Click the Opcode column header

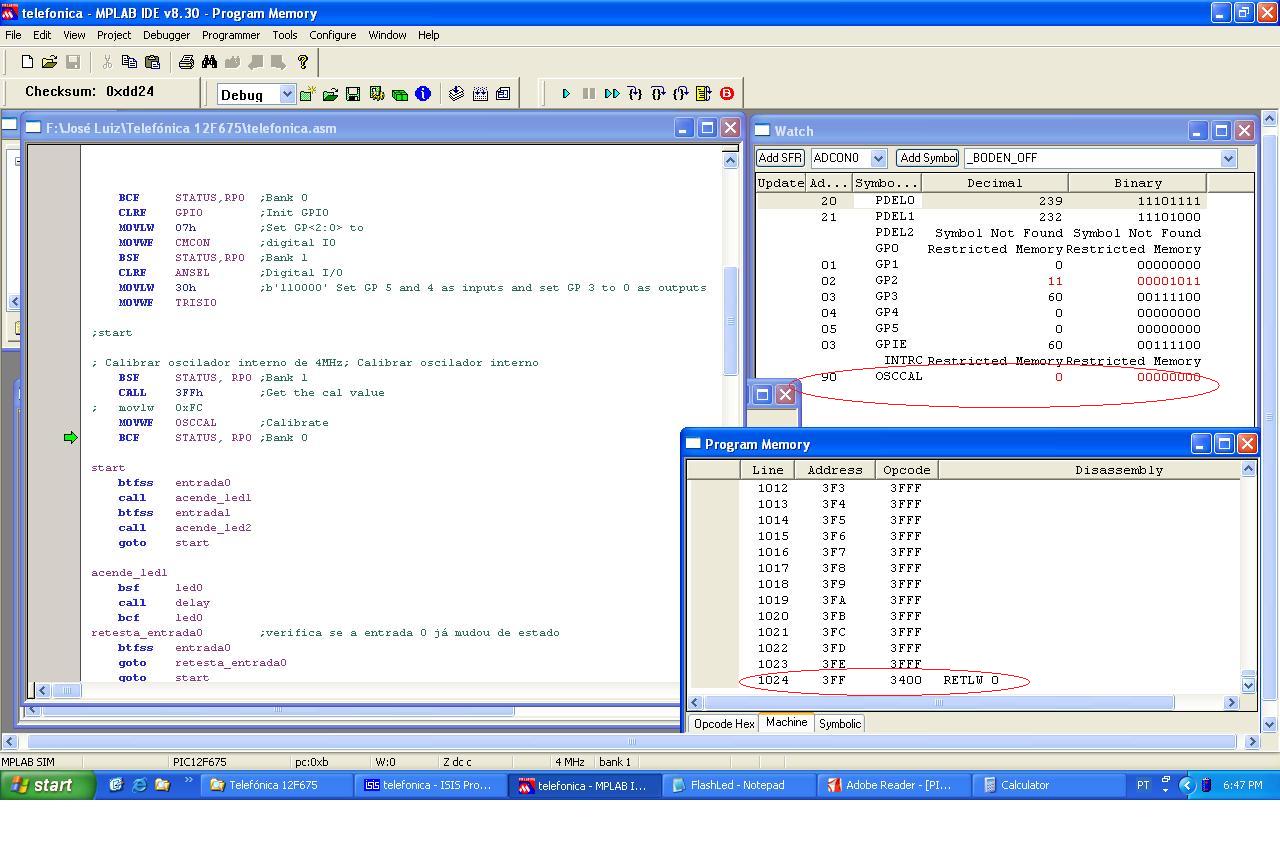click(906, 469)
